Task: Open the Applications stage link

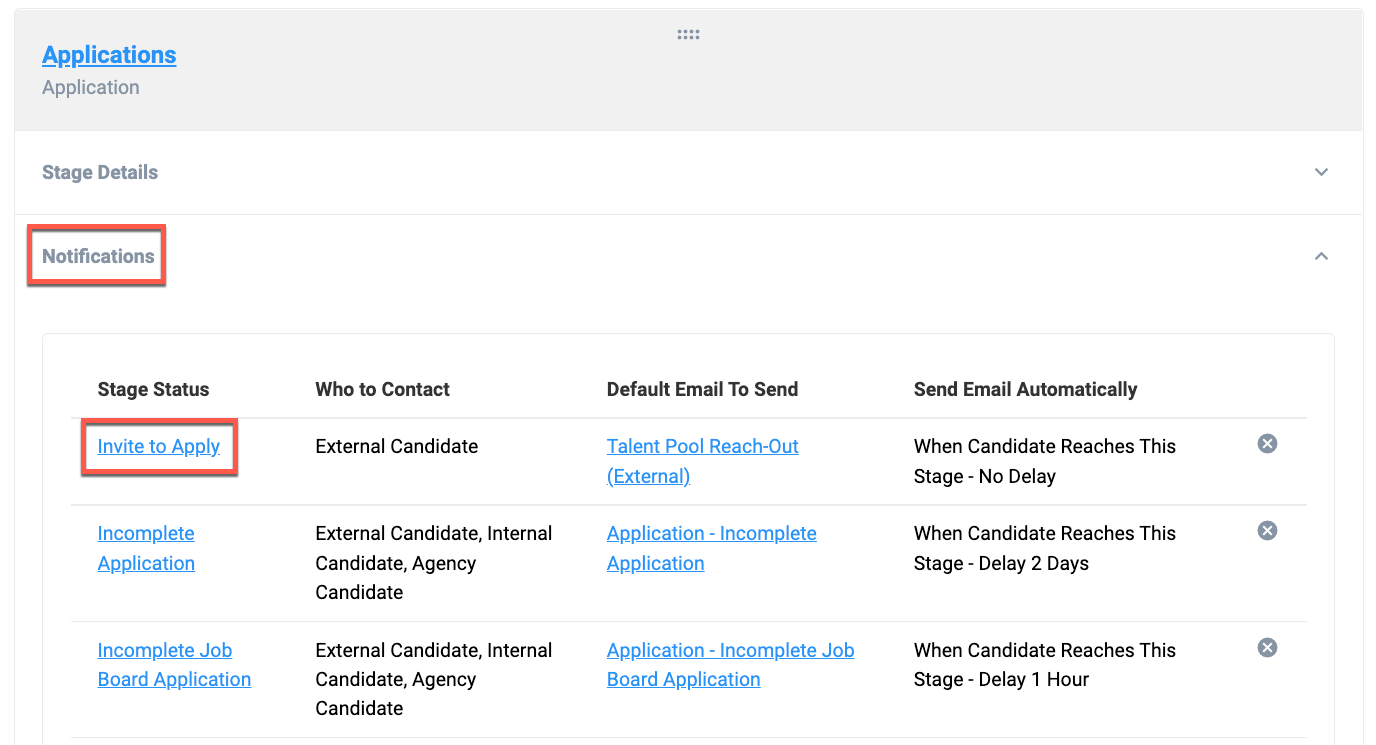Action: [x=109, y=55]
